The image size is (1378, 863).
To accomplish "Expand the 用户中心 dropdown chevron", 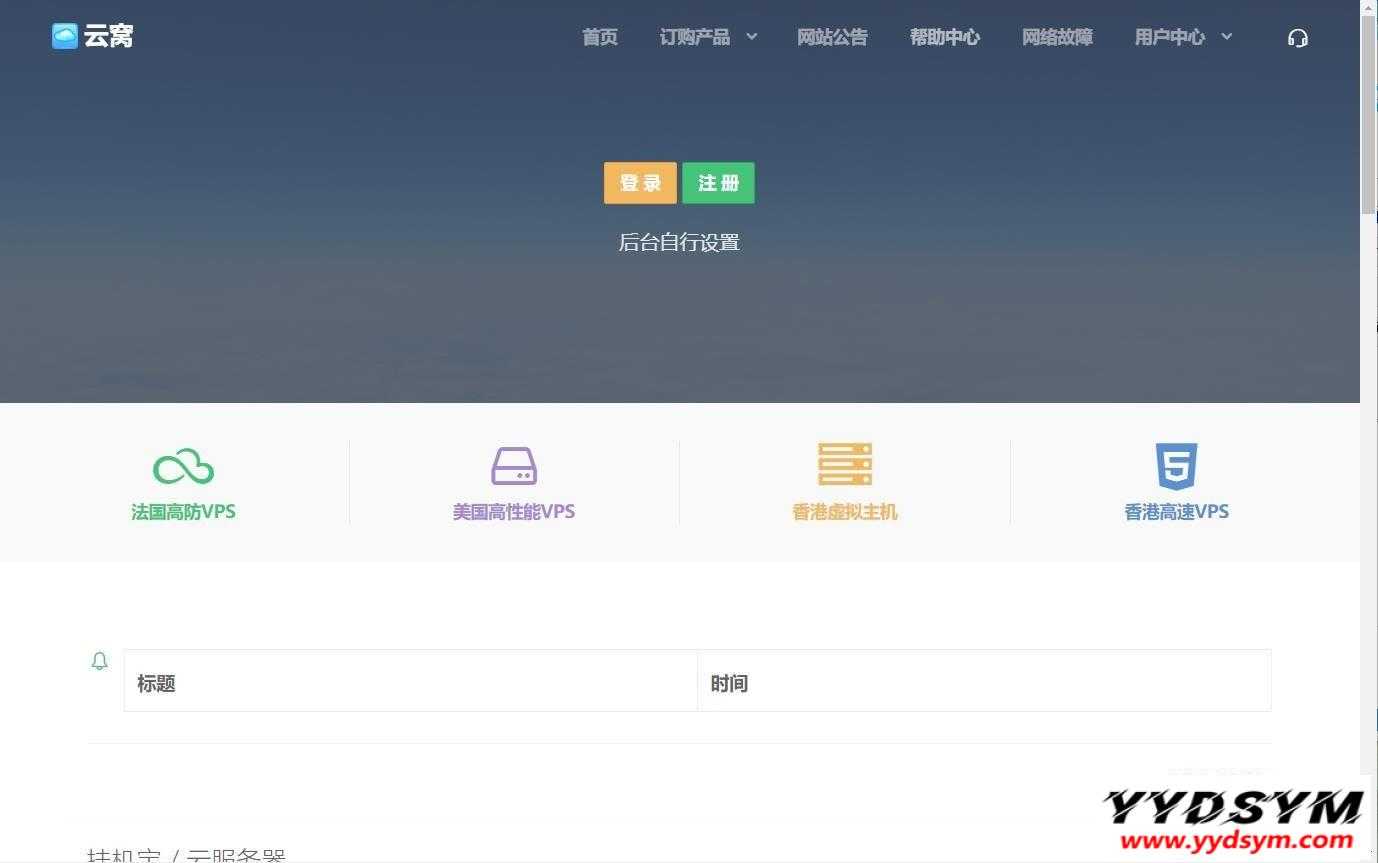I will tap(1227, 37).
